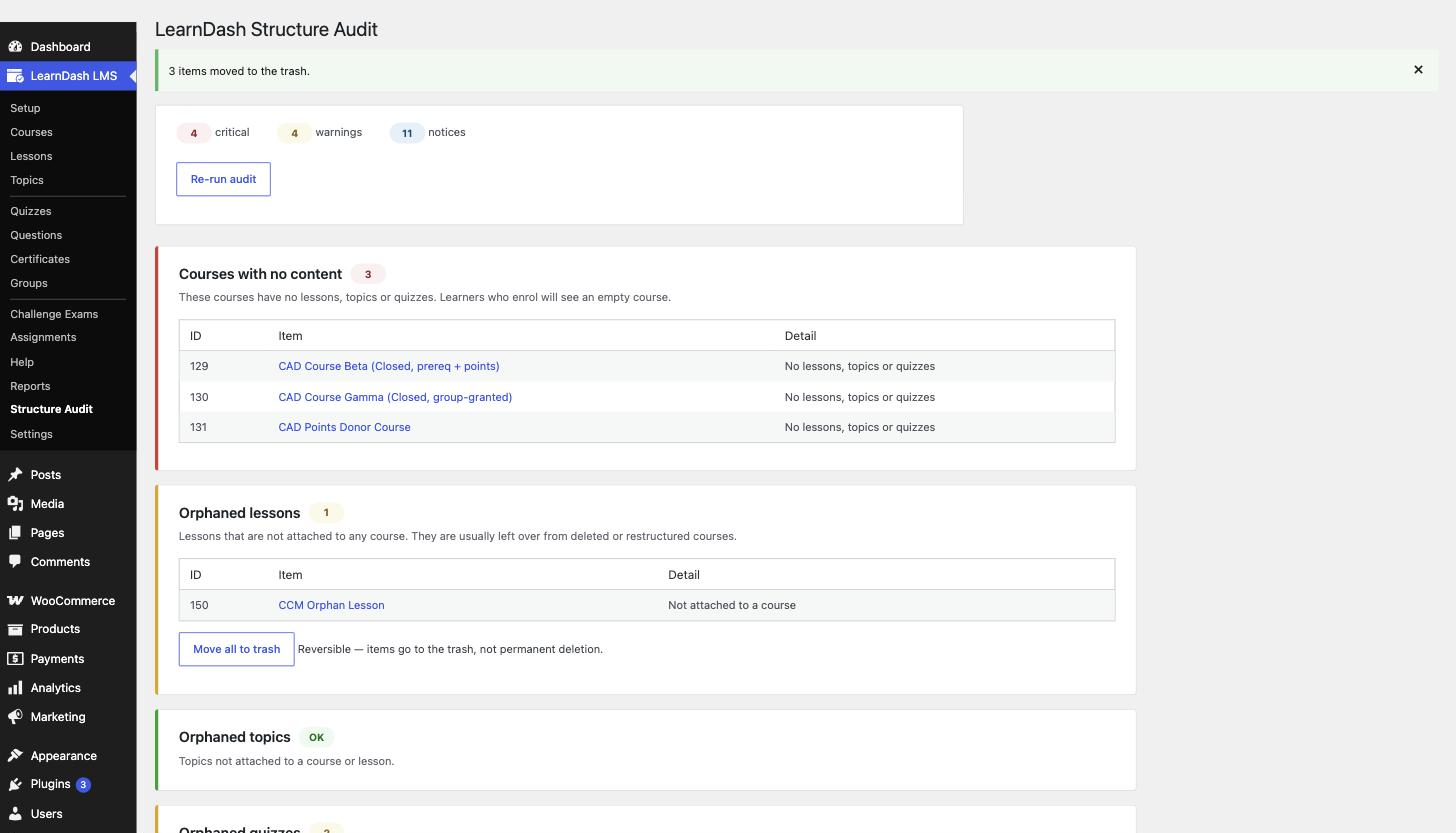
Task: Click the Pages icon in sidebar
Action: click(15, 533)
